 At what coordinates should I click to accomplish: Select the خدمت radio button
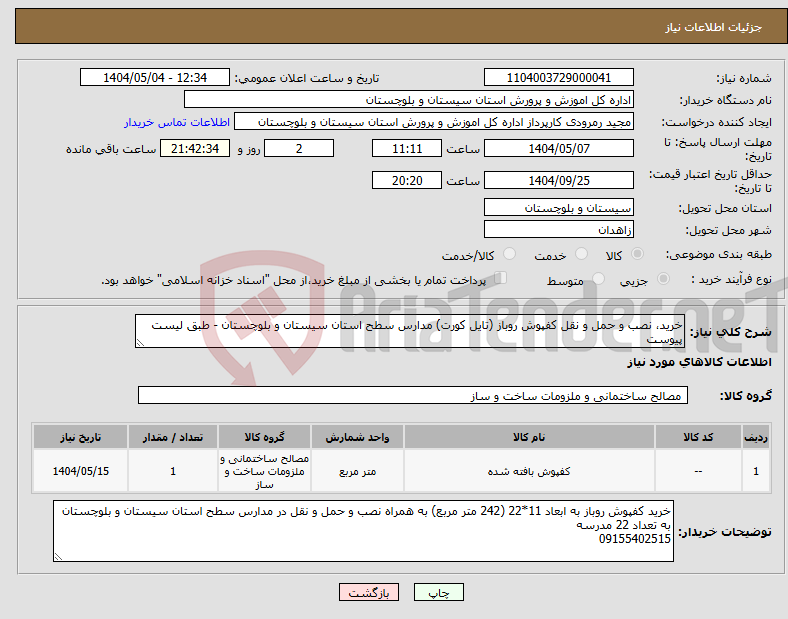[x=581, y=254]
